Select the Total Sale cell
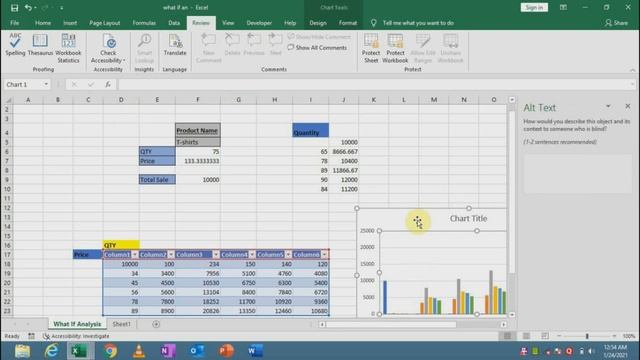Image resolution: width=640 pixels, height=360 pixels. pos(157,180)
